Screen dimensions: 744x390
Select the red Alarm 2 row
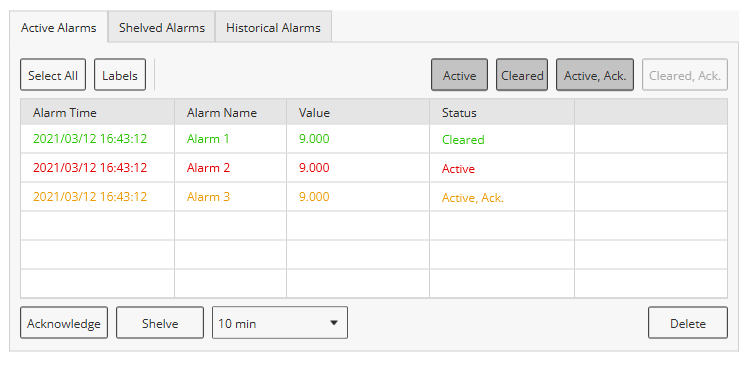click(374, 168)
